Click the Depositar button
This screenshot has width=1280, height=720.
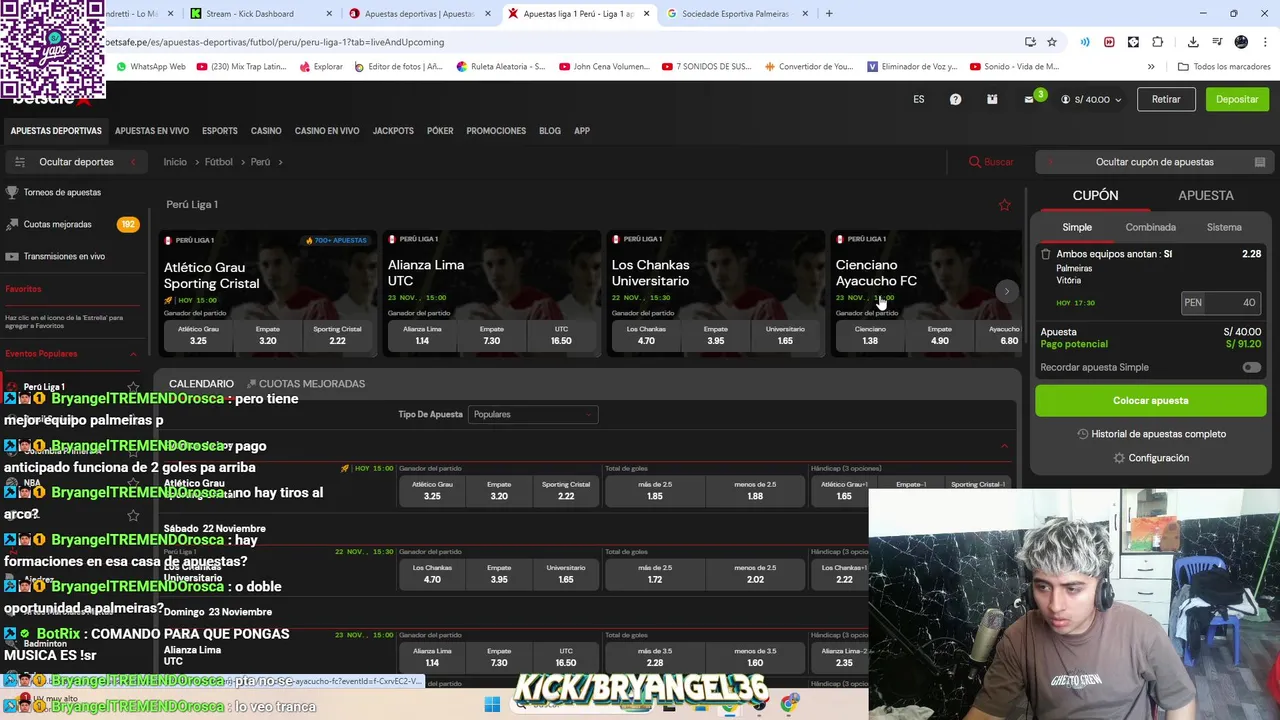coord(1237,99)
